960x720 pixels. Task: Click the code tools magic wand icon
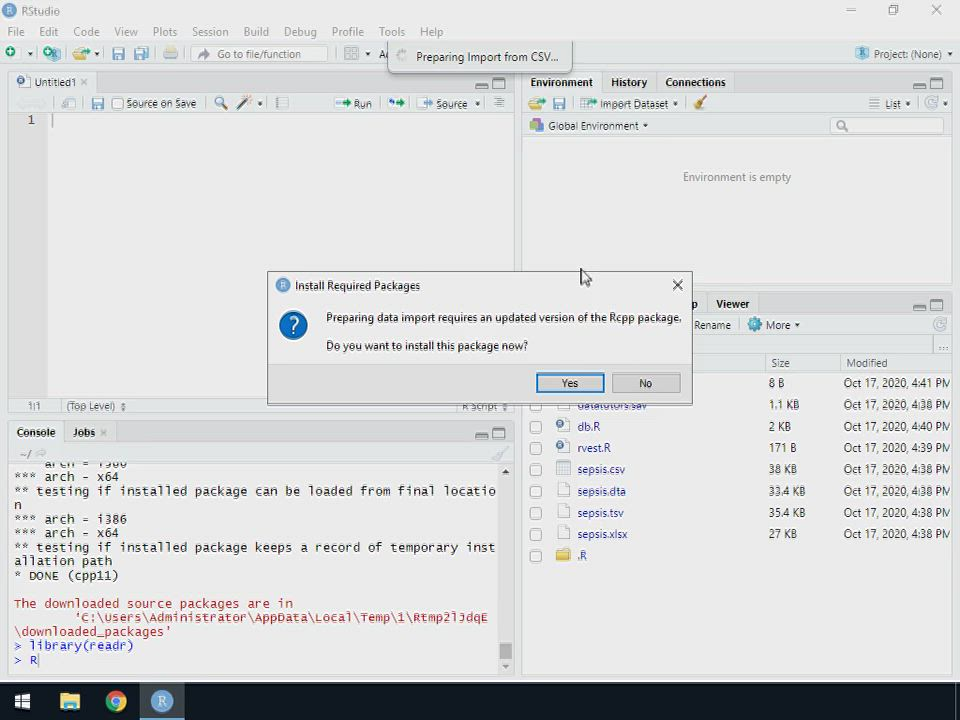[x=244, y=103]
